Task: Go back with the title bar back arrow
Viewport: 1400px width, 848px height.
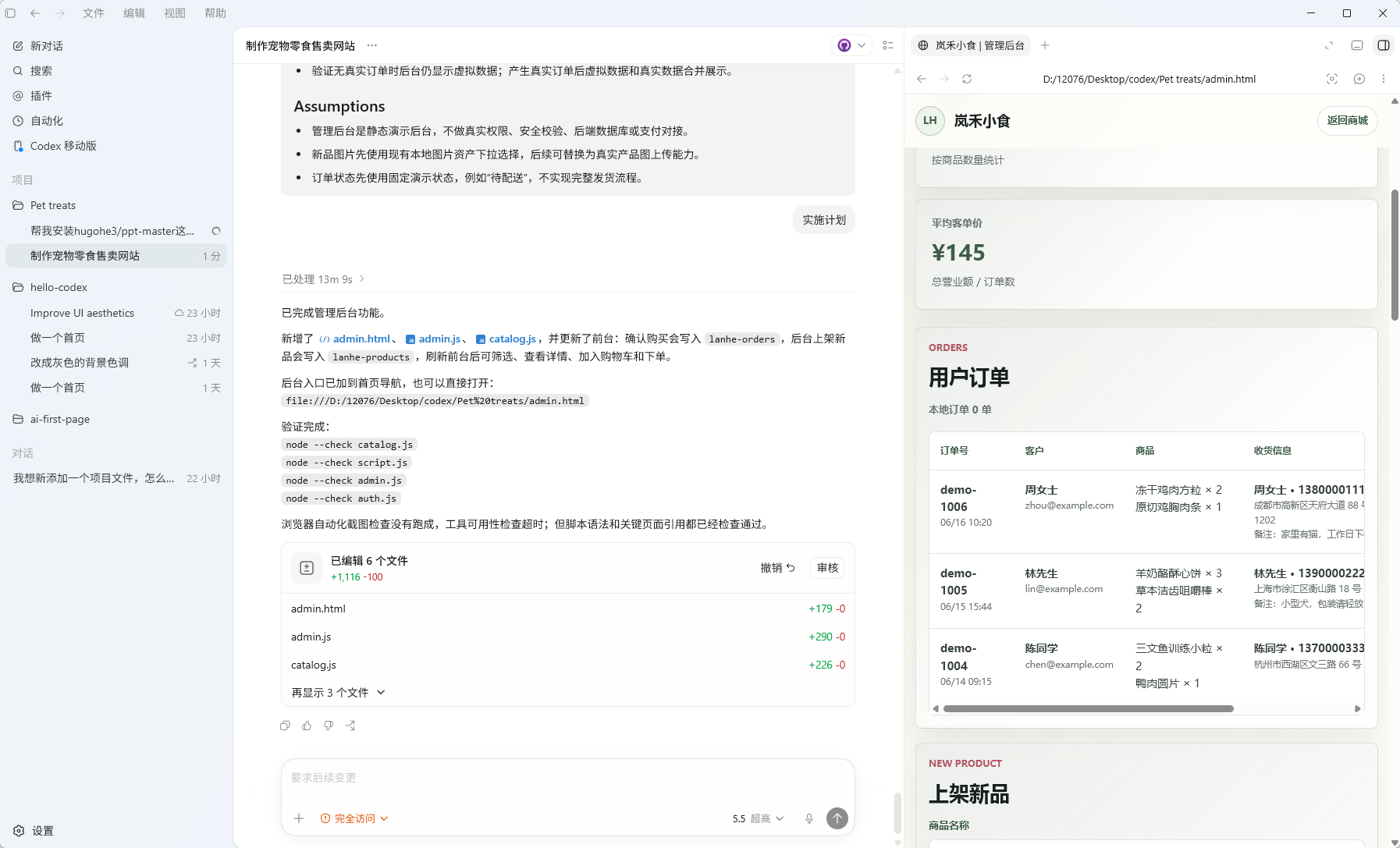Action: click(35, 13)
